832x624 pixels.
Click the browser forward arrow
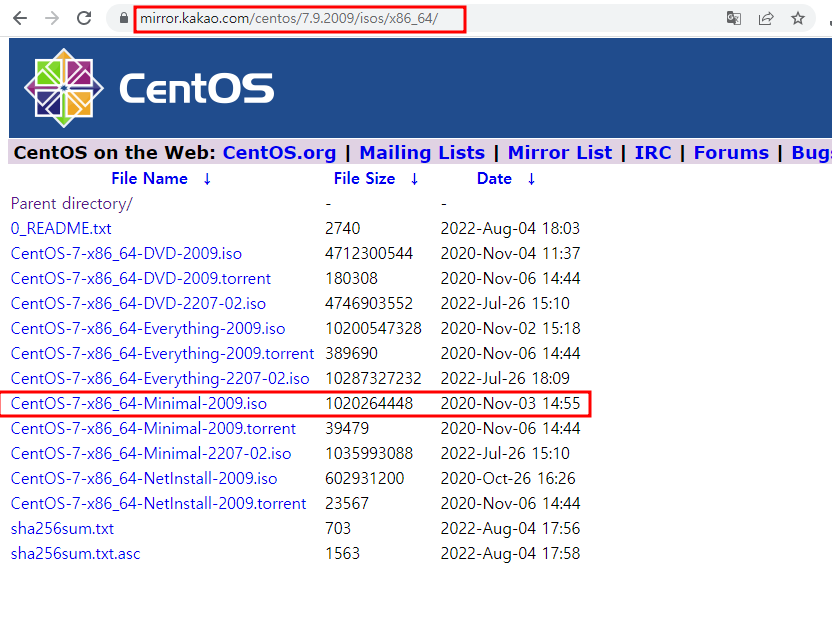pyautogui.click(x=52, y=19)
